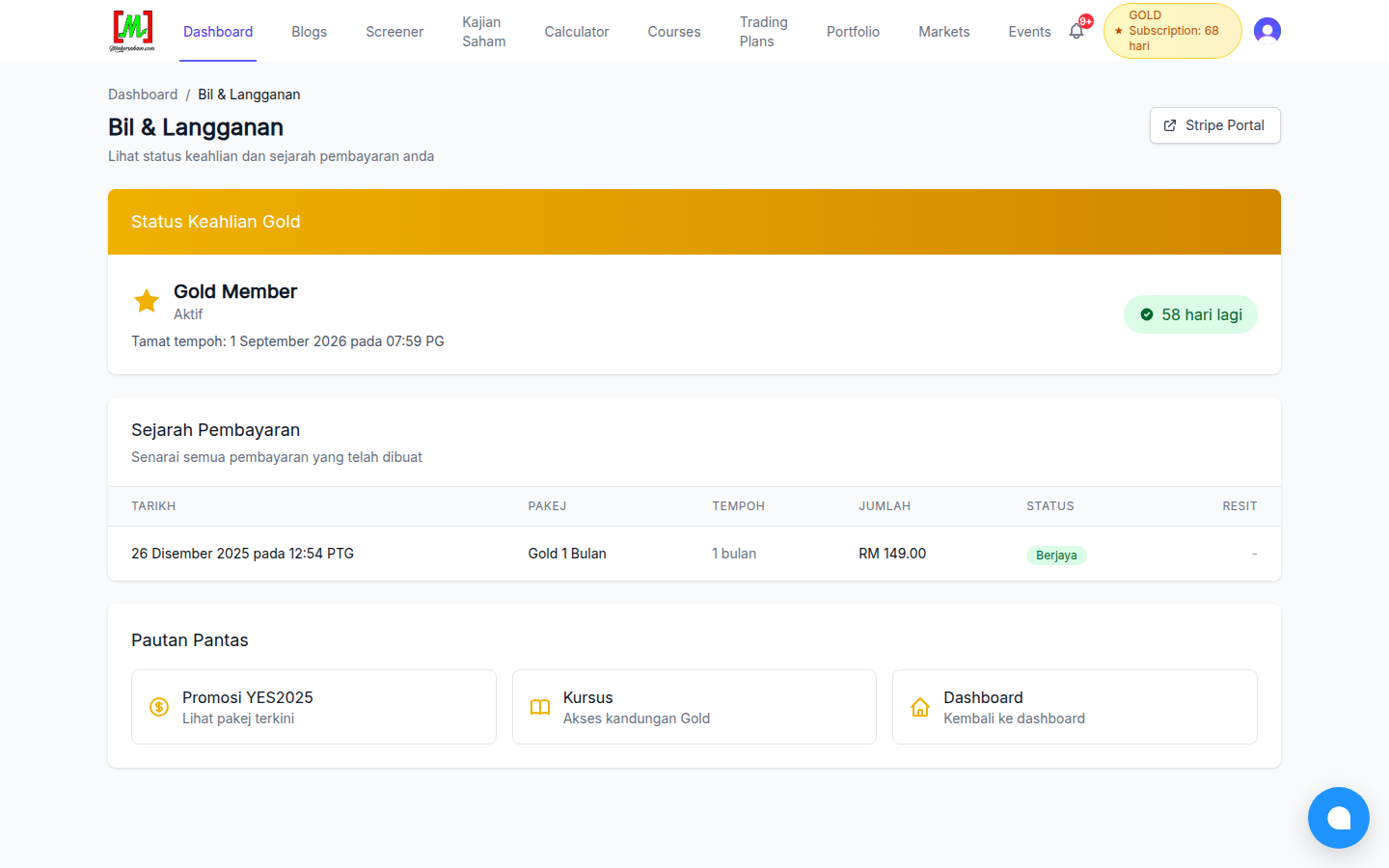
Task: Click the TARIKH column header
Action: point(153,506)
